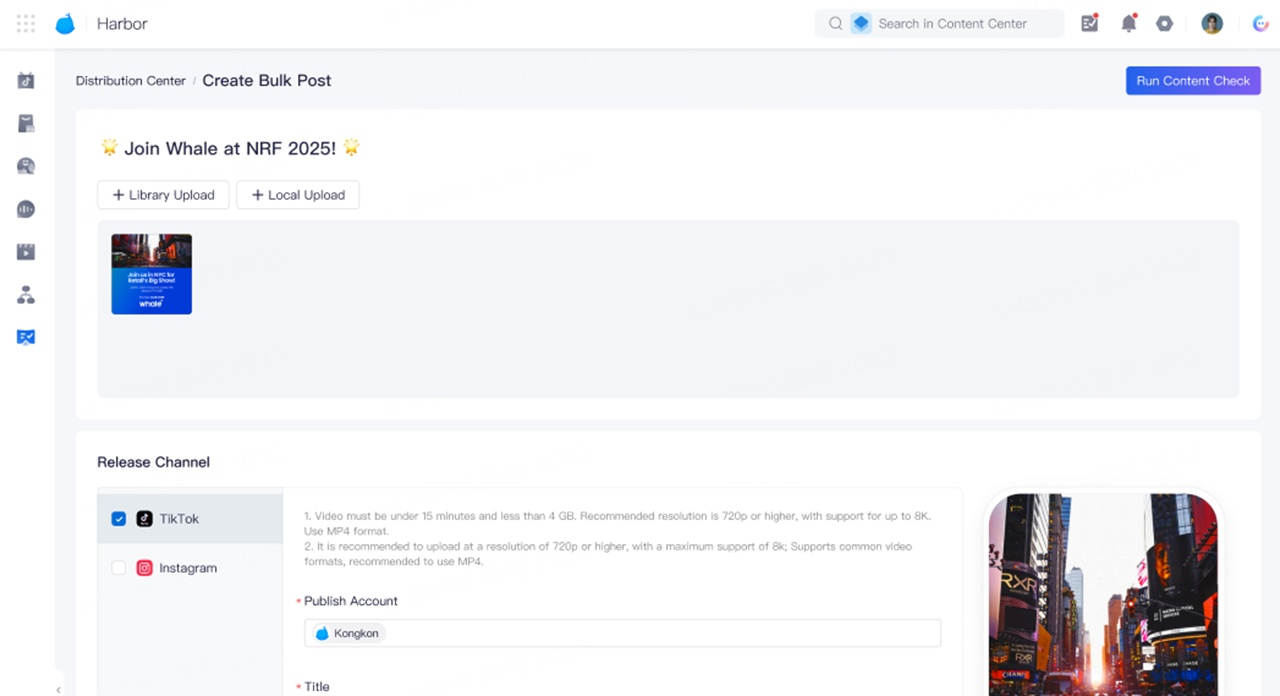Screen dimensions: 1280x696
Task: Open the video clapperboard sidebar icon
Action: point(26,252)
